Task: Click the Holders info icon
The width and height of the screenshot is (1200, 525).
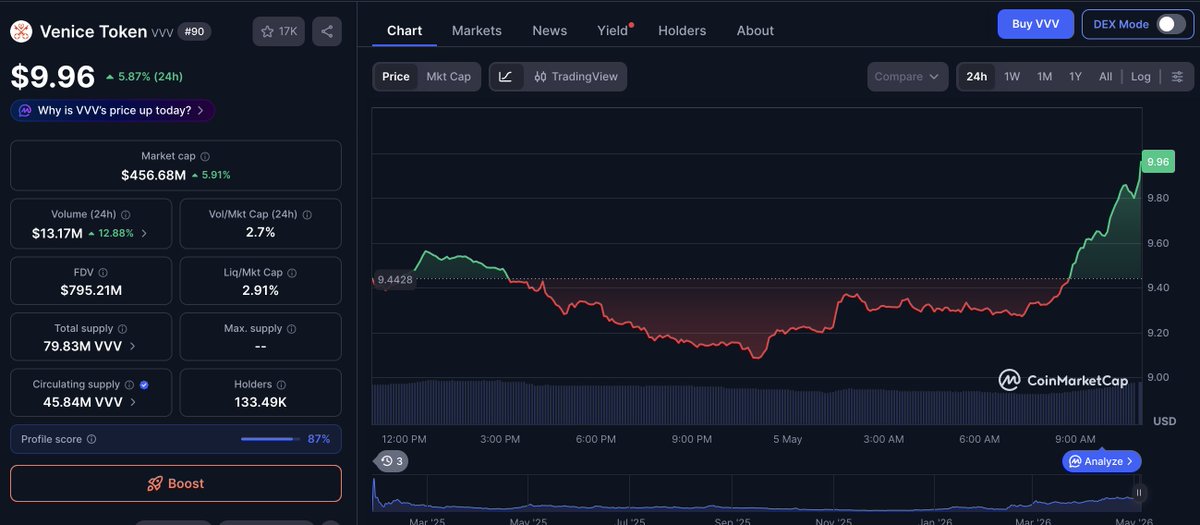Action: (x=281, y=385)
